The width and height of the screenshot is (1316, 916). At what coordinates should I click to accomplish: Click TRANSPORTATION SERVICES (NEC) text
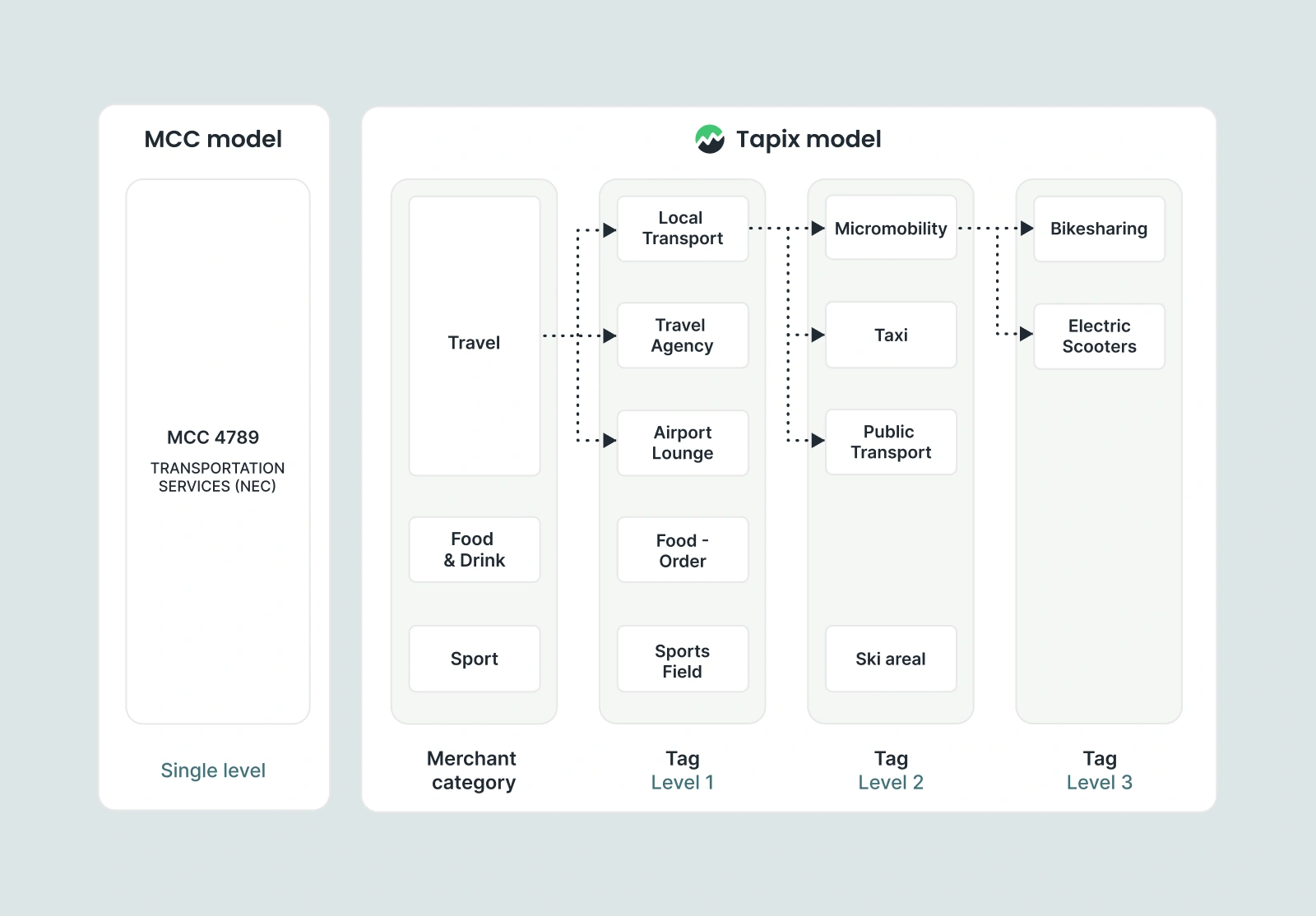(217, 477)
